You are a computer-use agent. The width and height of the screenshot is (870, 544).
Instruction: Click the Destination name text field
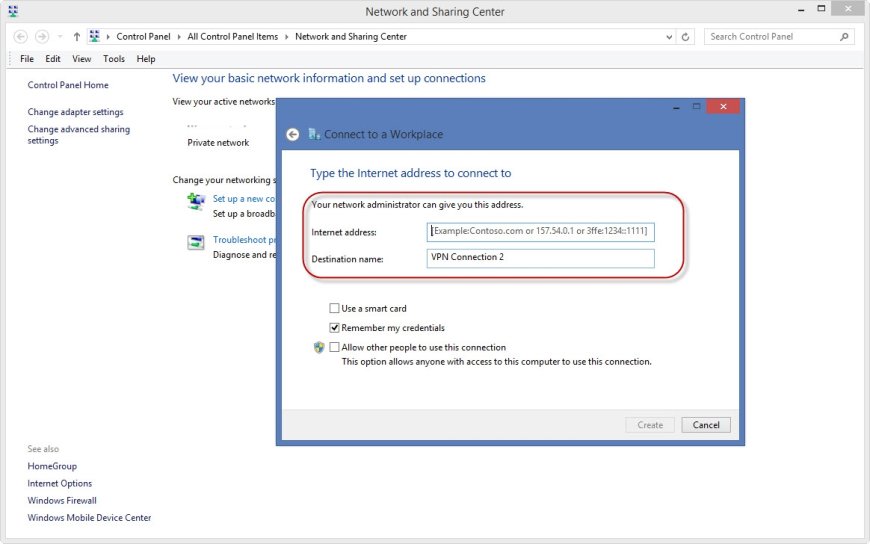pyautogui.click(x=540, y=258)
